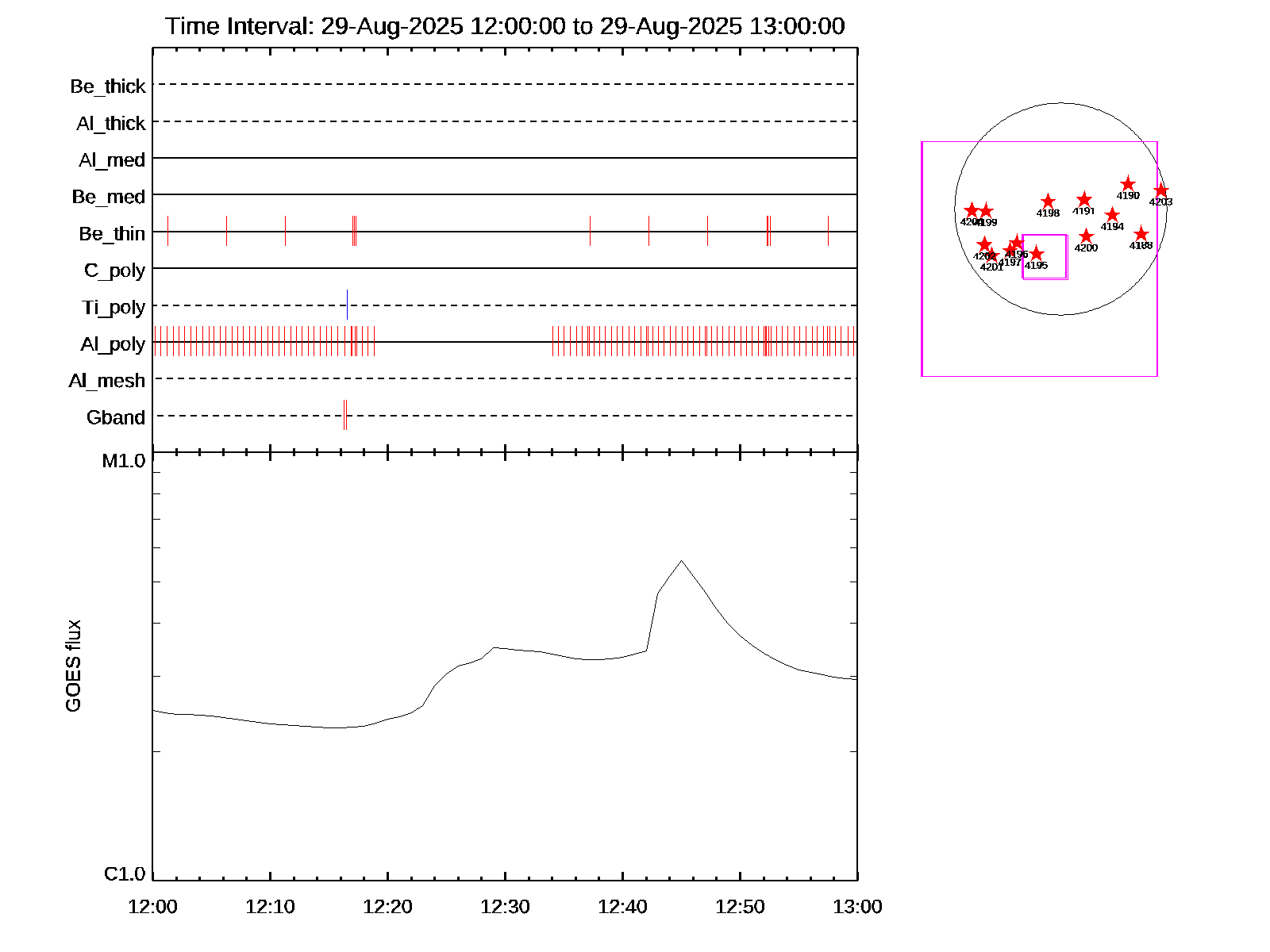Click the star above label 4199
Screen dimensions: 1270x952
(x=986, y=211)
